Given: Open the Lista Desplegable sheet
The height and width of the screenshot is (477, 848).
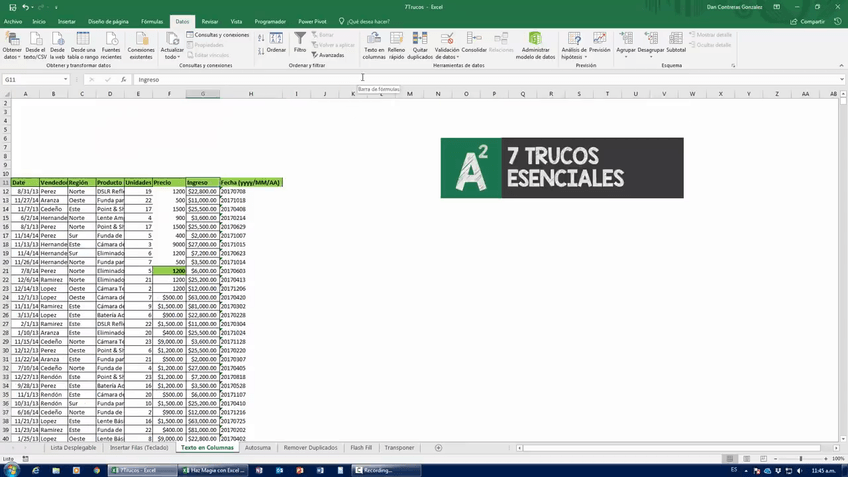Looking at the screenshot, I should click(73, 448).
